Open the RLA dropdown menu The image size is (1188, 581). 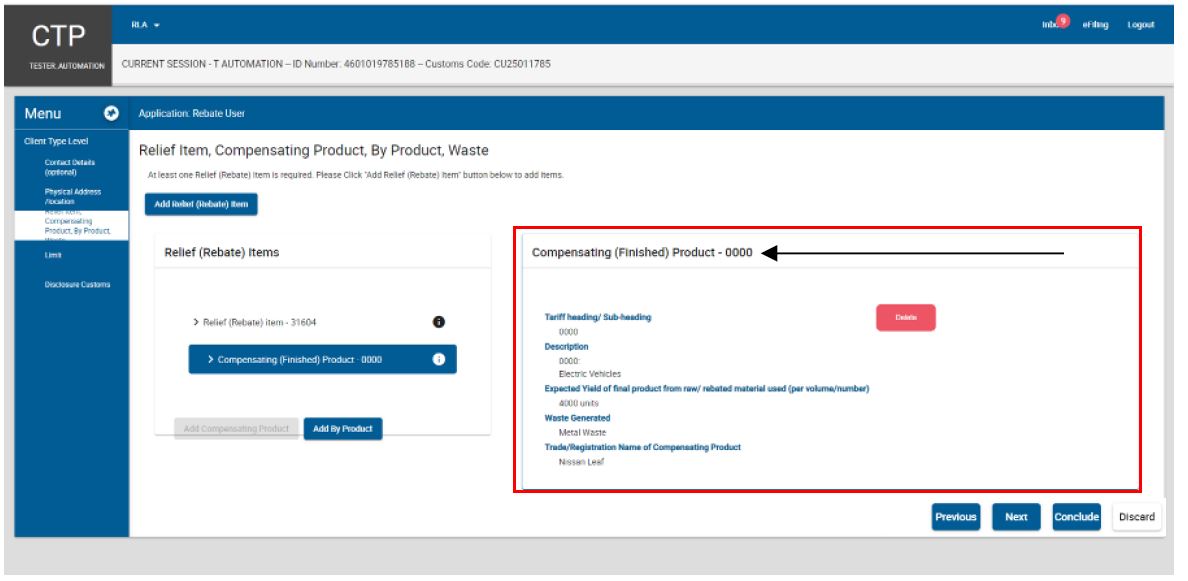click(145, 25)
